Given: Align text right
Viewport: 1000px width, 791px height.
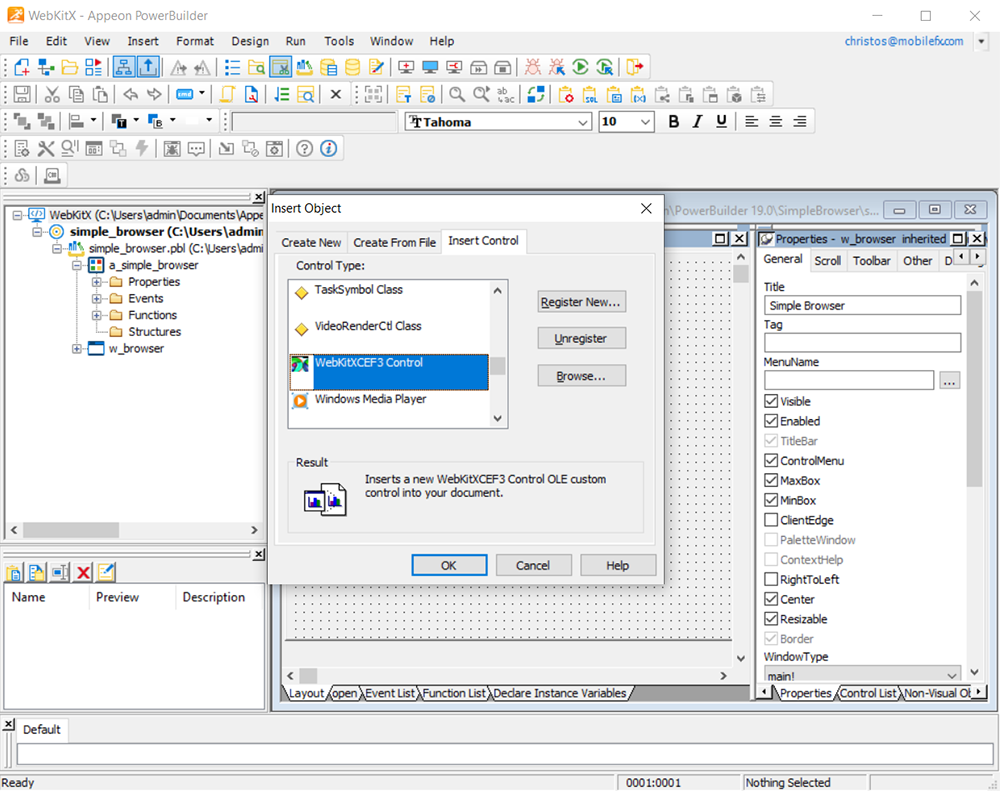Looking at the screenshot, I should point(800,121).
